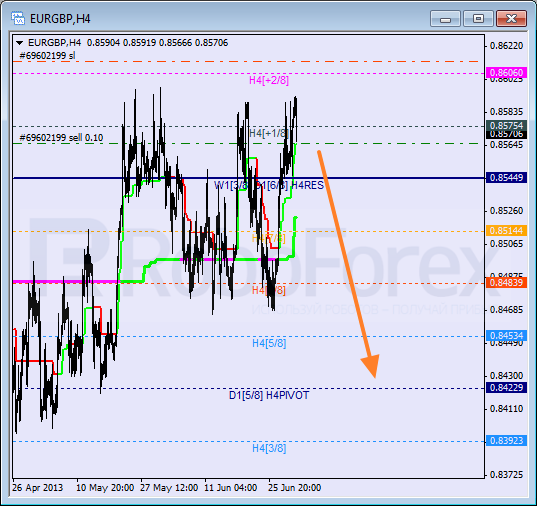Screen dimensions: 537x506
Task: Close the EURGBP,H4 chart window
Action: (511, 18)
